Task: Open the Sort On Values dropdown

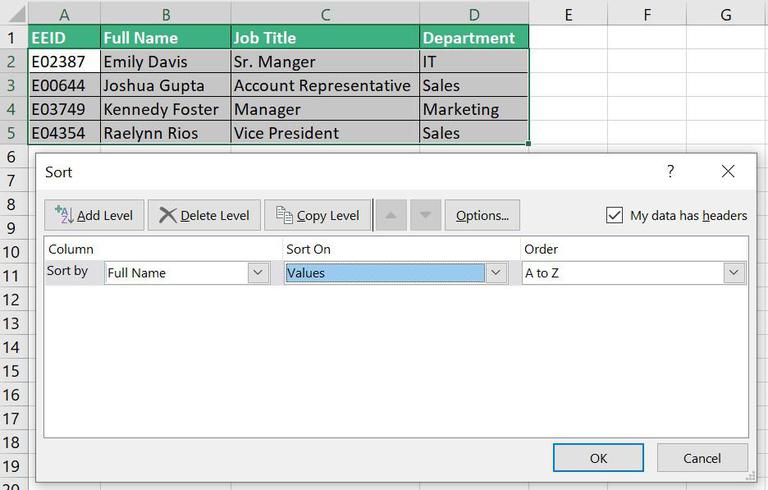Action: tap(496, 272)
